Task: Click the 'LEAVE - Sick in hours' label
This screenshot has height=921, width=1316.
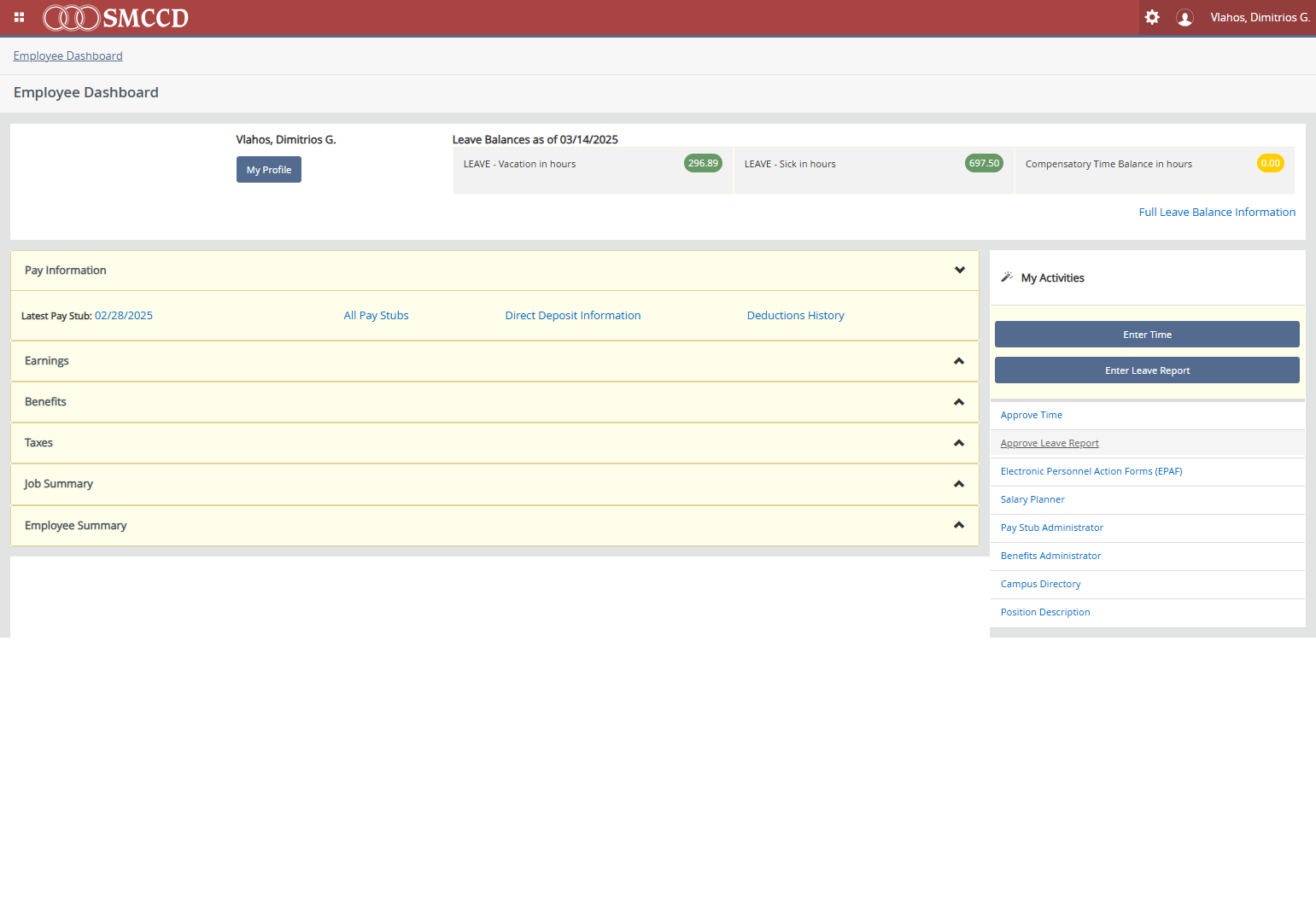Action: 790,164
